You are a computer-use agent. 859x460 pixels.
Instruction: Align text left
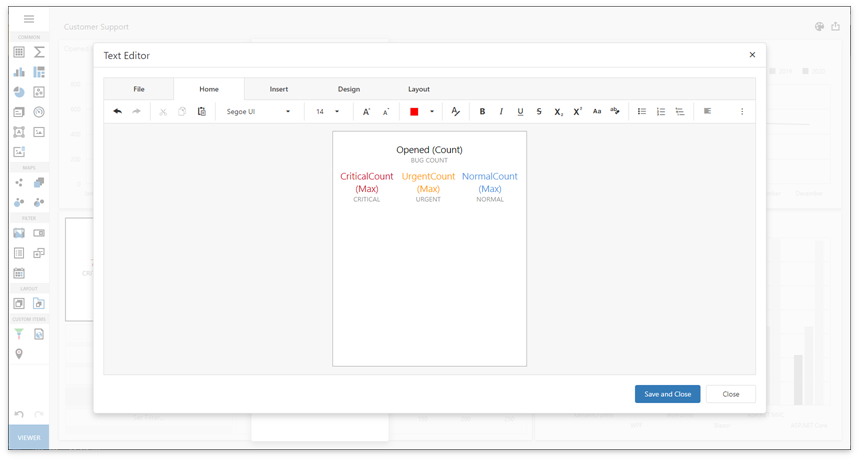tap(707, 111)
